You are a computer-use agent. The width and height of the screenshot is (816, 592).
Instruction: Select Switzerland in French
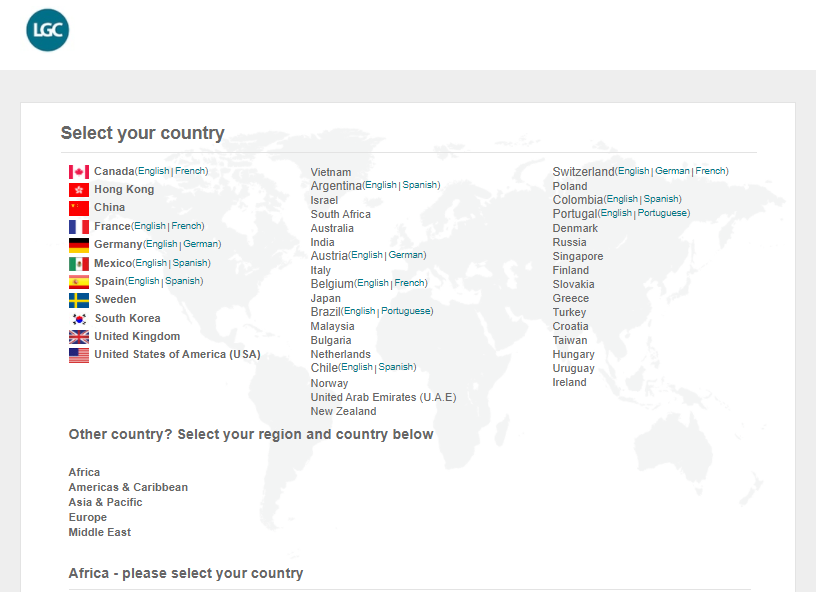pyautogui.click(x=710, y=171)
